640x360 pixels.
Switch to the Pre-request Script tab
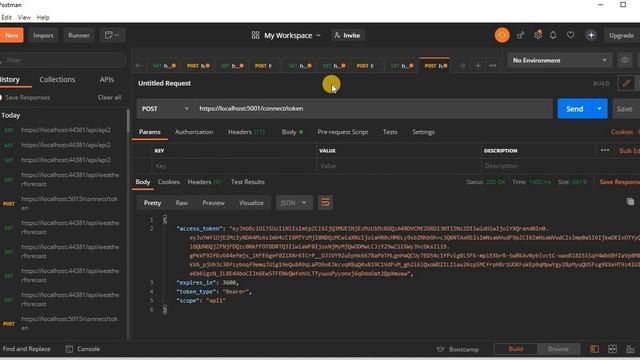(x=342, y=132)
